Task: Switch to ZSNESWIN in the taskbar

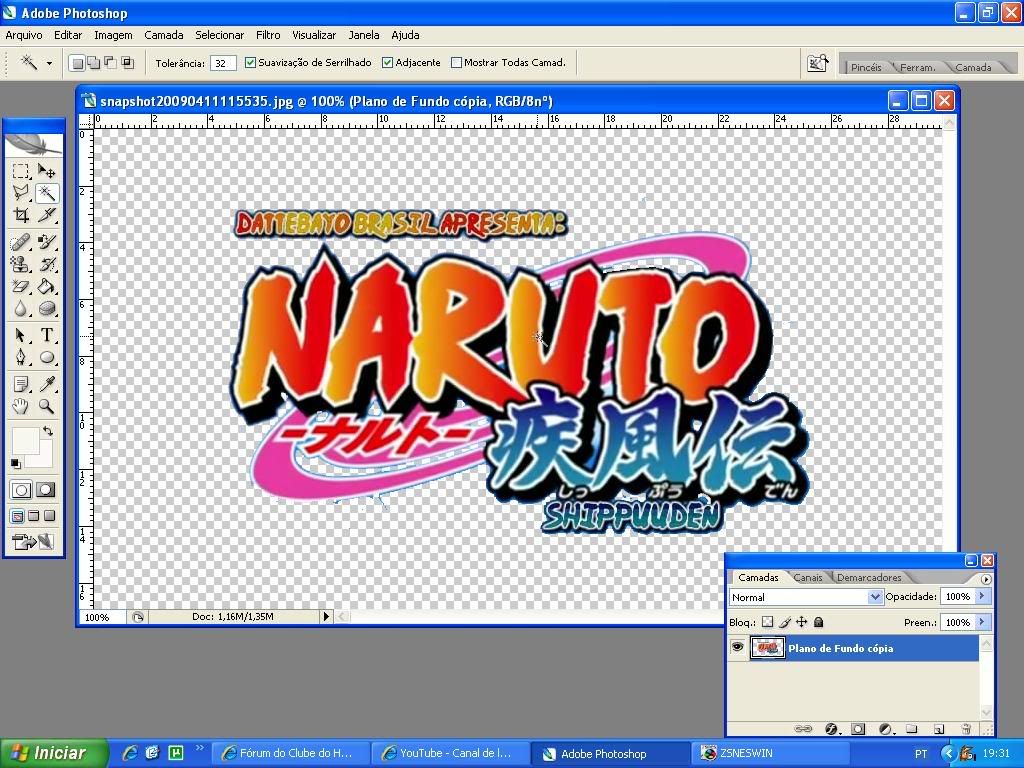Action: point(746,753)
